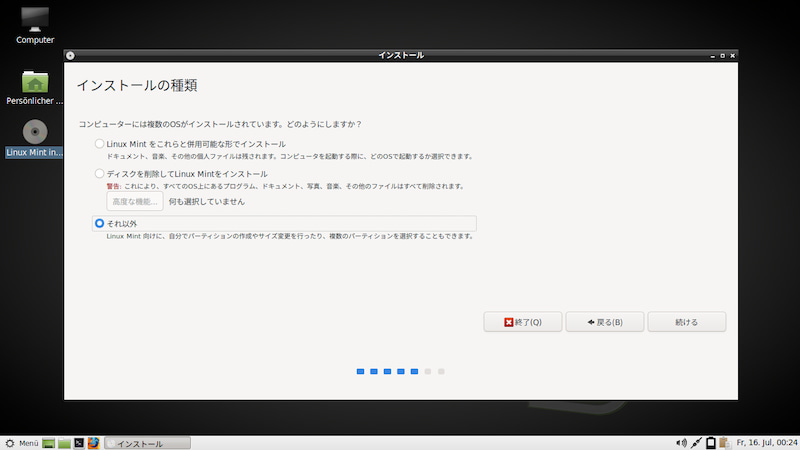Click the インストール taskbar window button
The image size is (800, 450).
[147, 443]
